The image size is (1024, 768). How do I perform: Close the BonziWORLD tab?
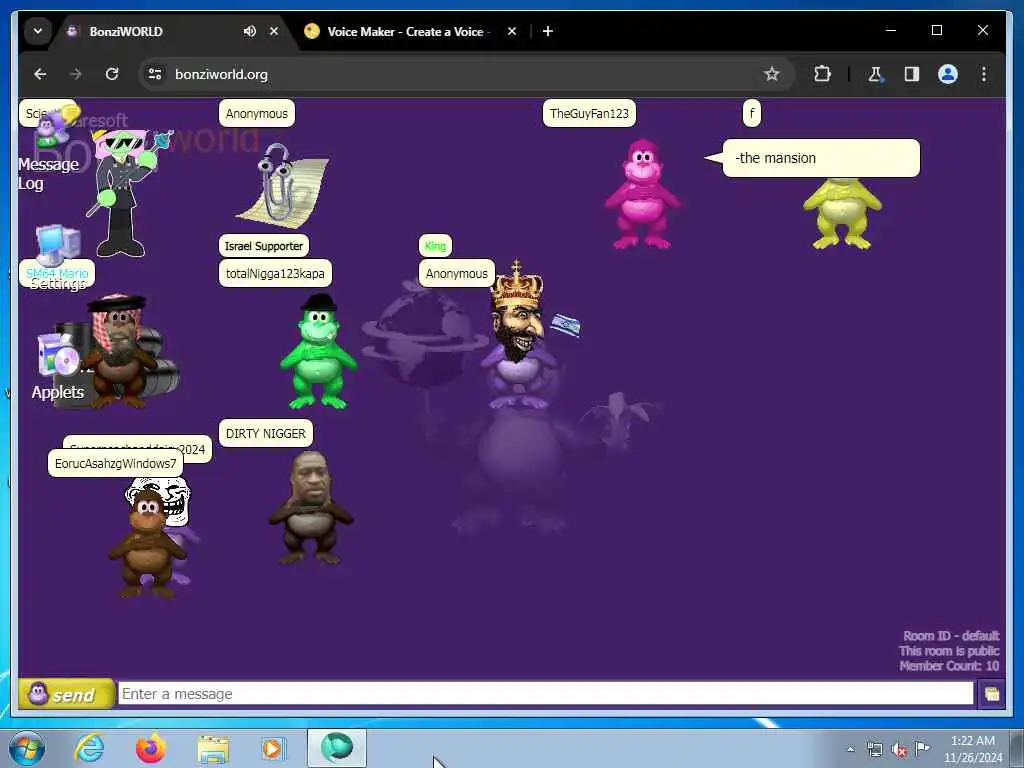(274, 31)
